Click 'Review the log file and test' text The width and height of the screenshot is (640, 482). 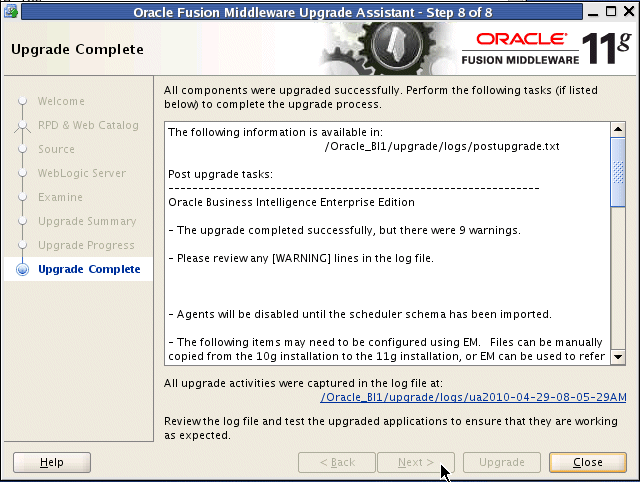391,428
